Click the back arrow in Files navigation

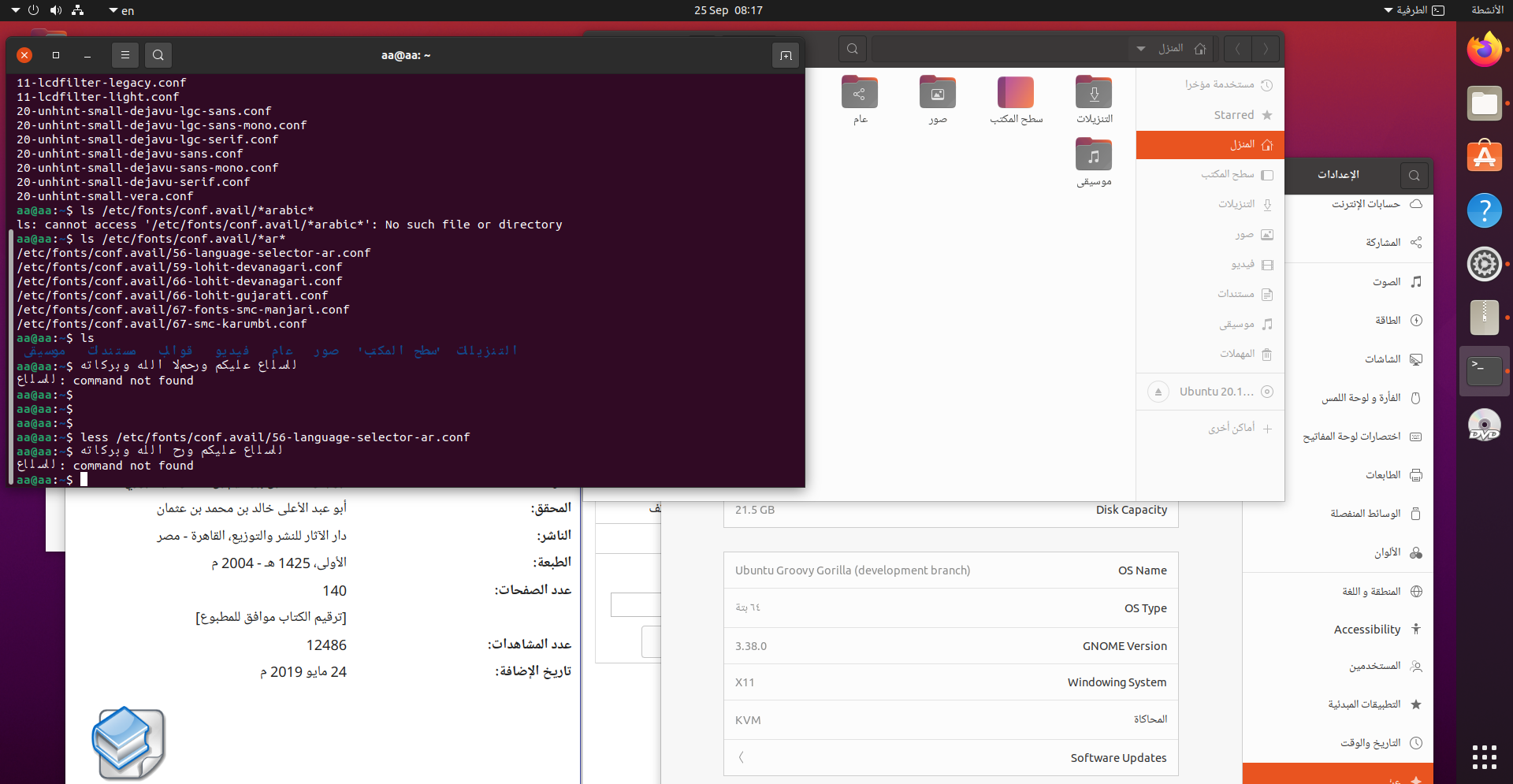(x=1266, y=48)
